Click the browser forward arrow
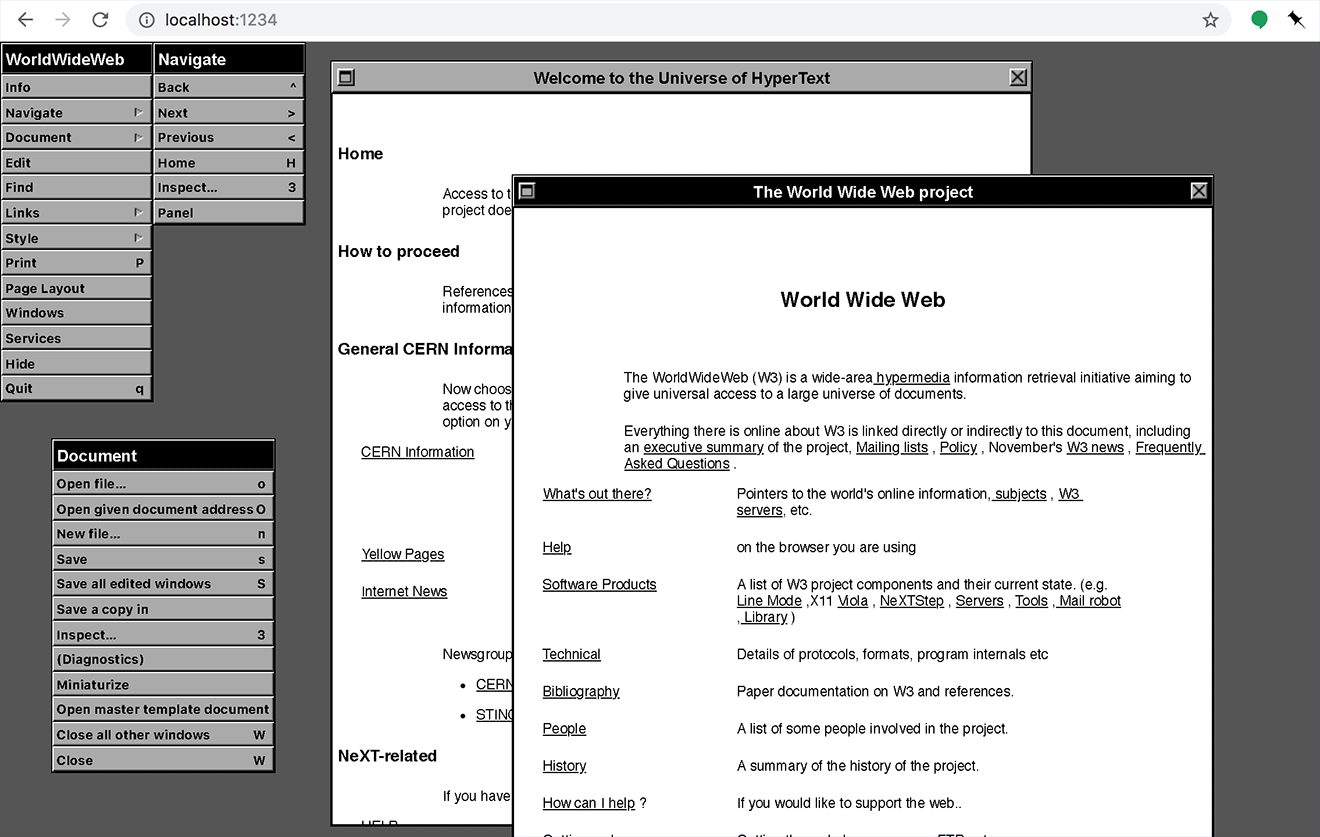1320x837 pixels. (x=63, y=20)
